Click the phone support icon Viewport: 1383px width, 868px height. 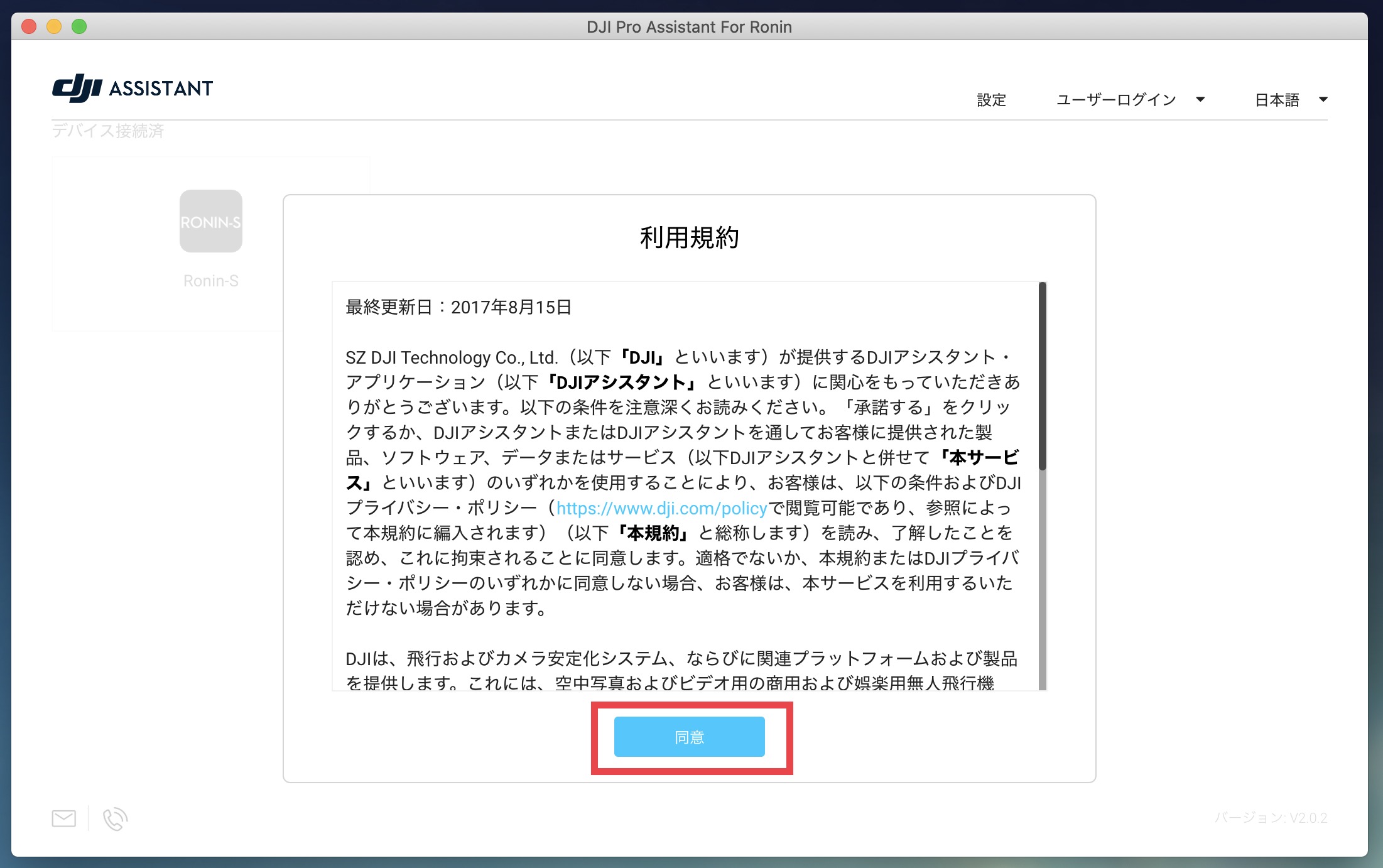click(x=115, y=819)
